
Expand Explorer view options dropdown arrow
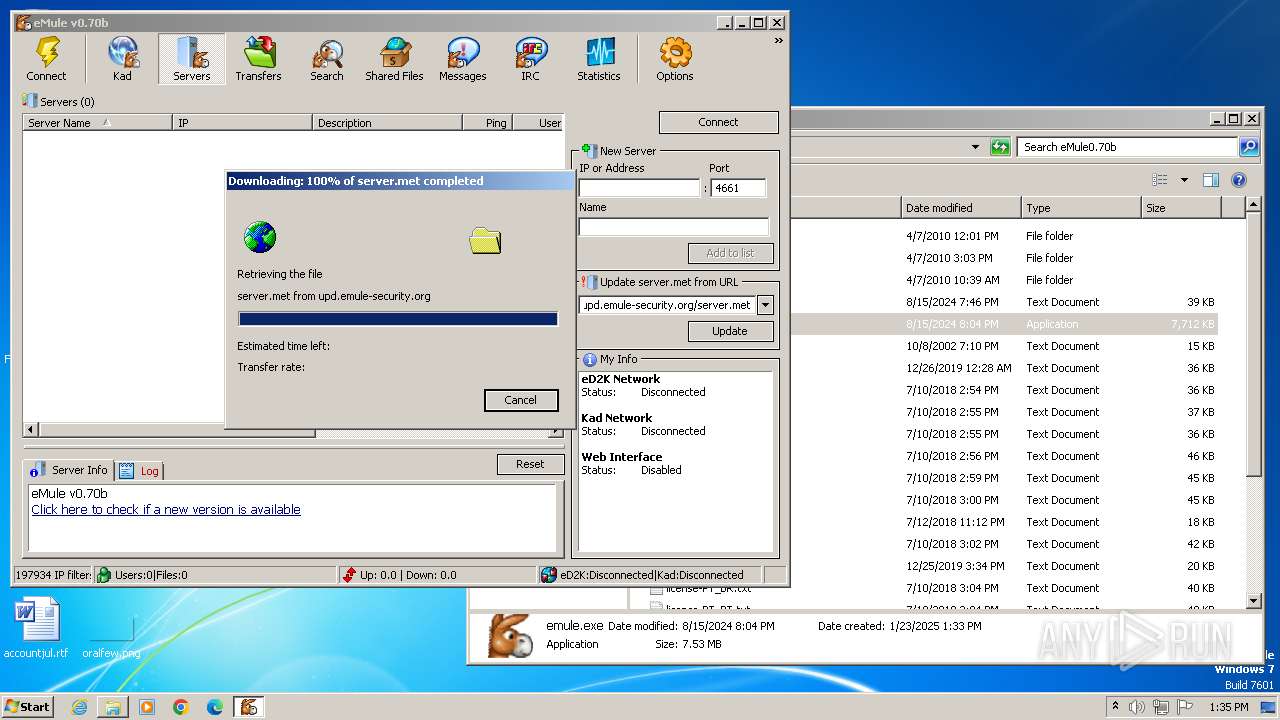tap(1184, 181)
